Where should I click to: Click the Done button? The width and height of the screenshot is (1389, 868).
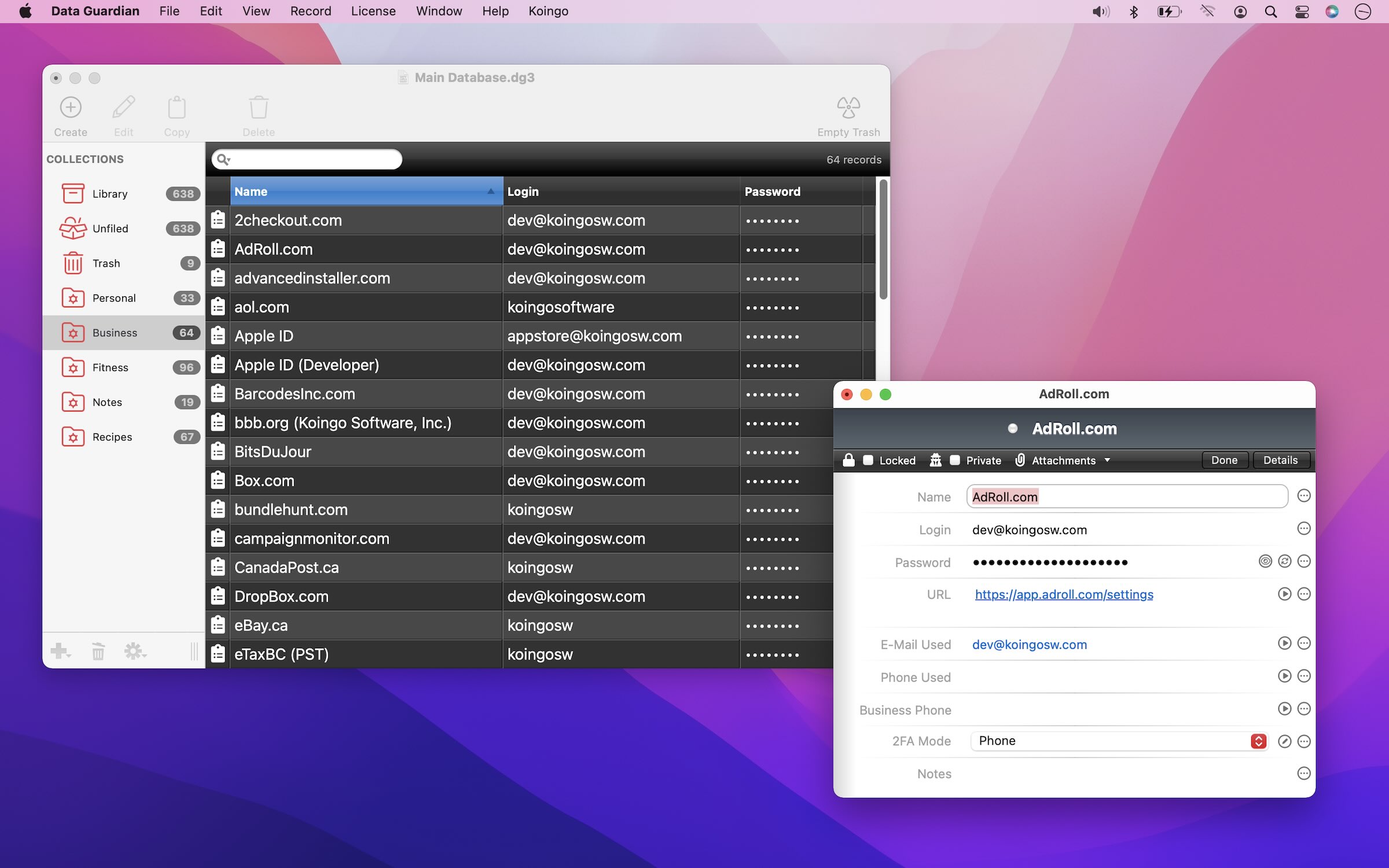(1225, 460)
